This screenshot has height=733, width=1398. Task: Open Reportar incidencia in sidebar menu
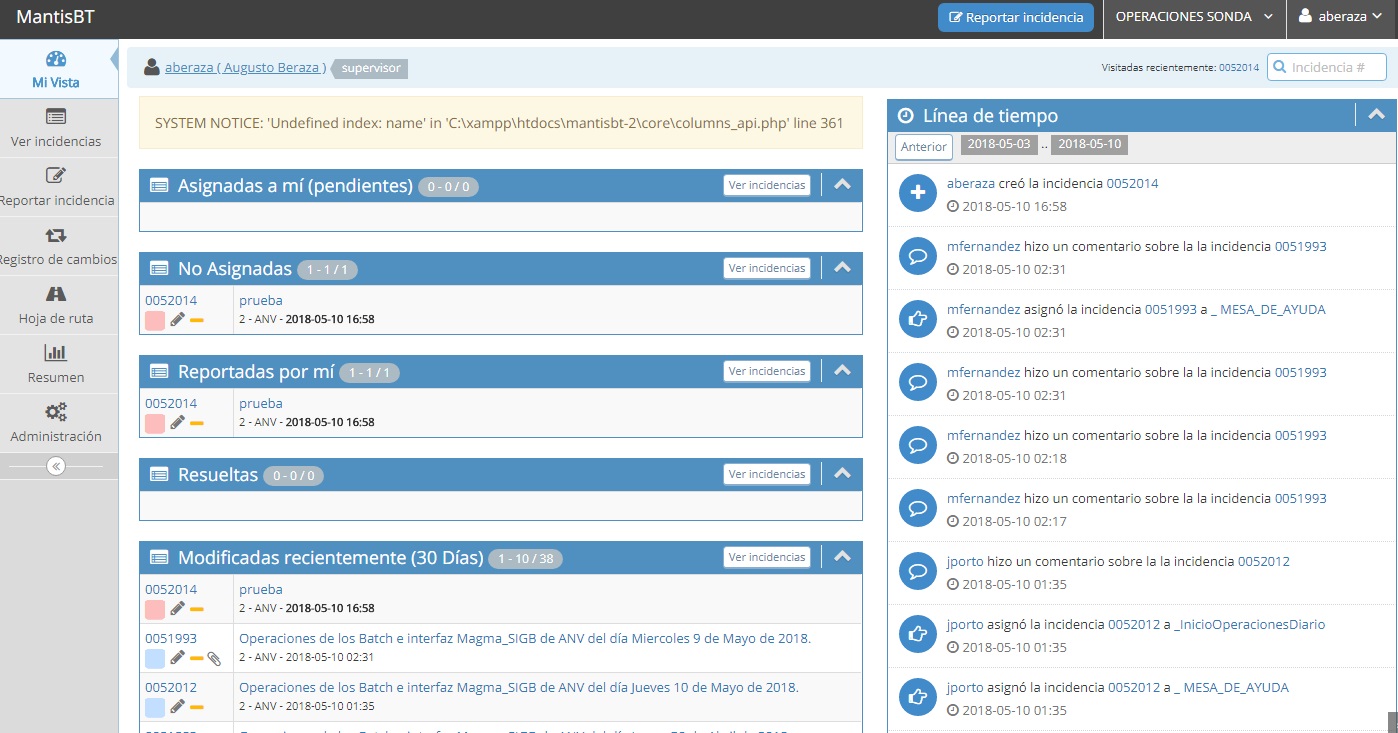tap(56, 187)
